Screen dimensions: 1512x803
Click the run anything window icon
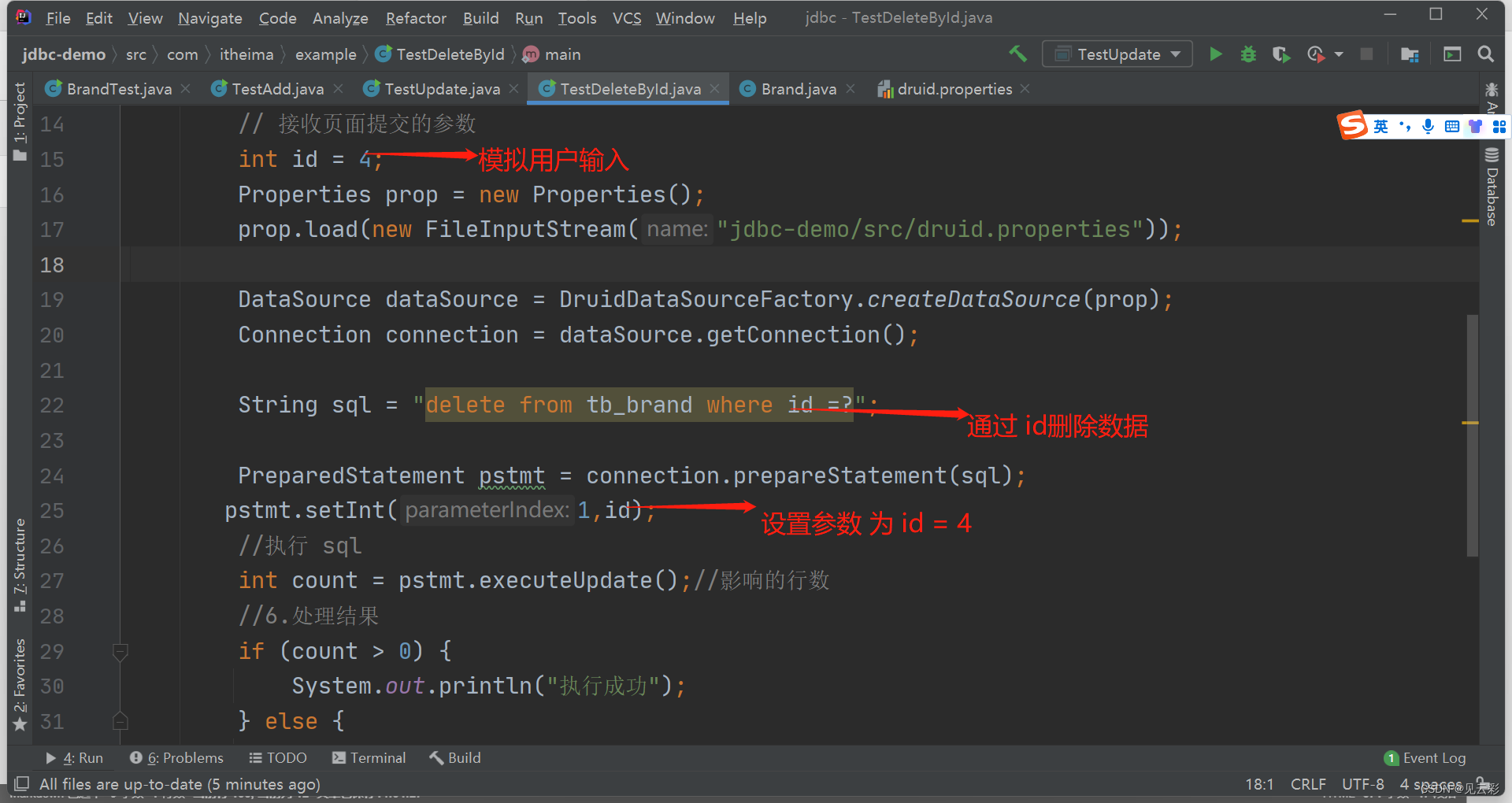1452,54
